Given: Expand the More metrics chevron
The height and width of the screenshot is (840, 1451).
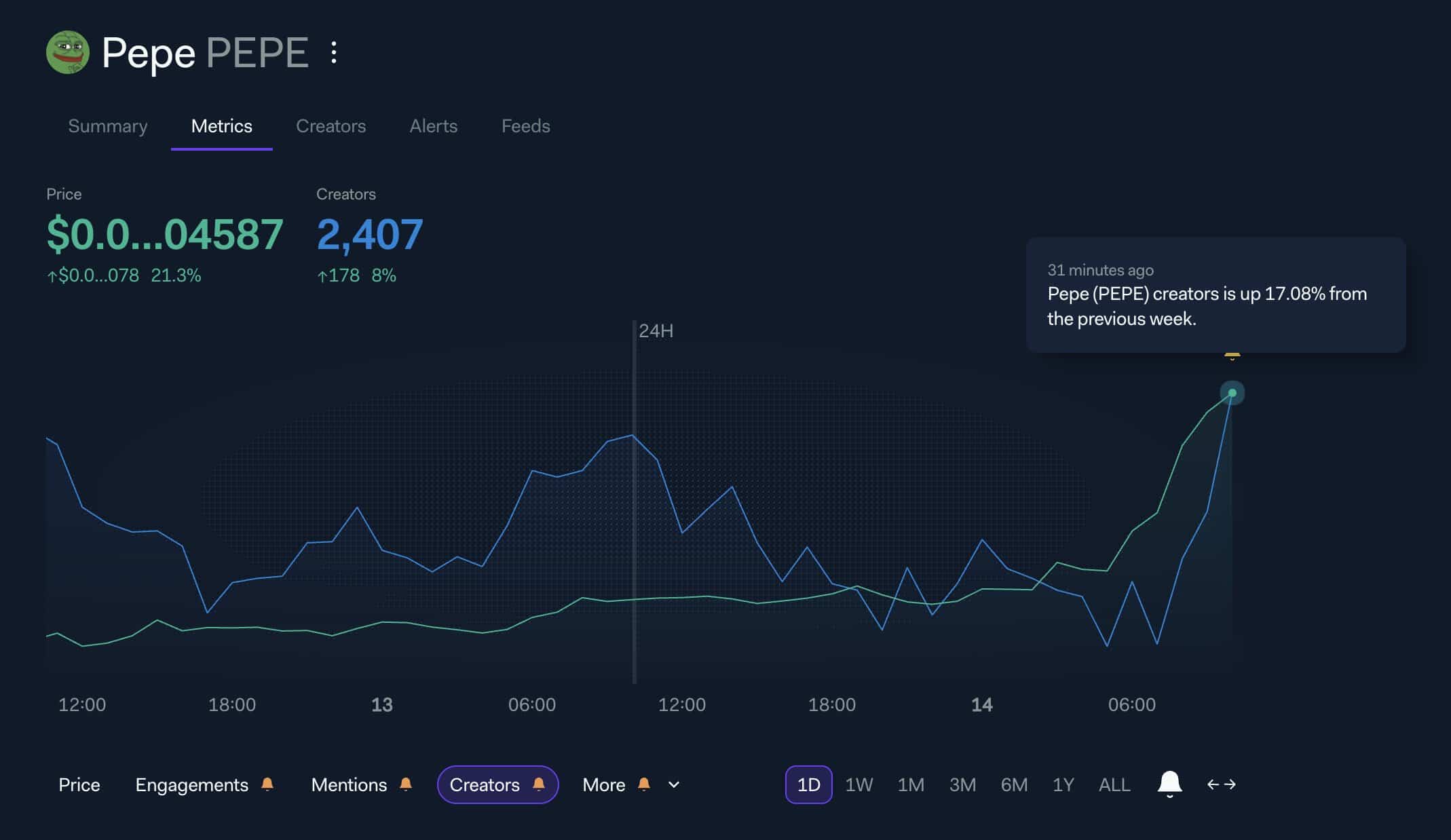Looking at the screenshot, I should pyautogui.click(x=674, y=785).
